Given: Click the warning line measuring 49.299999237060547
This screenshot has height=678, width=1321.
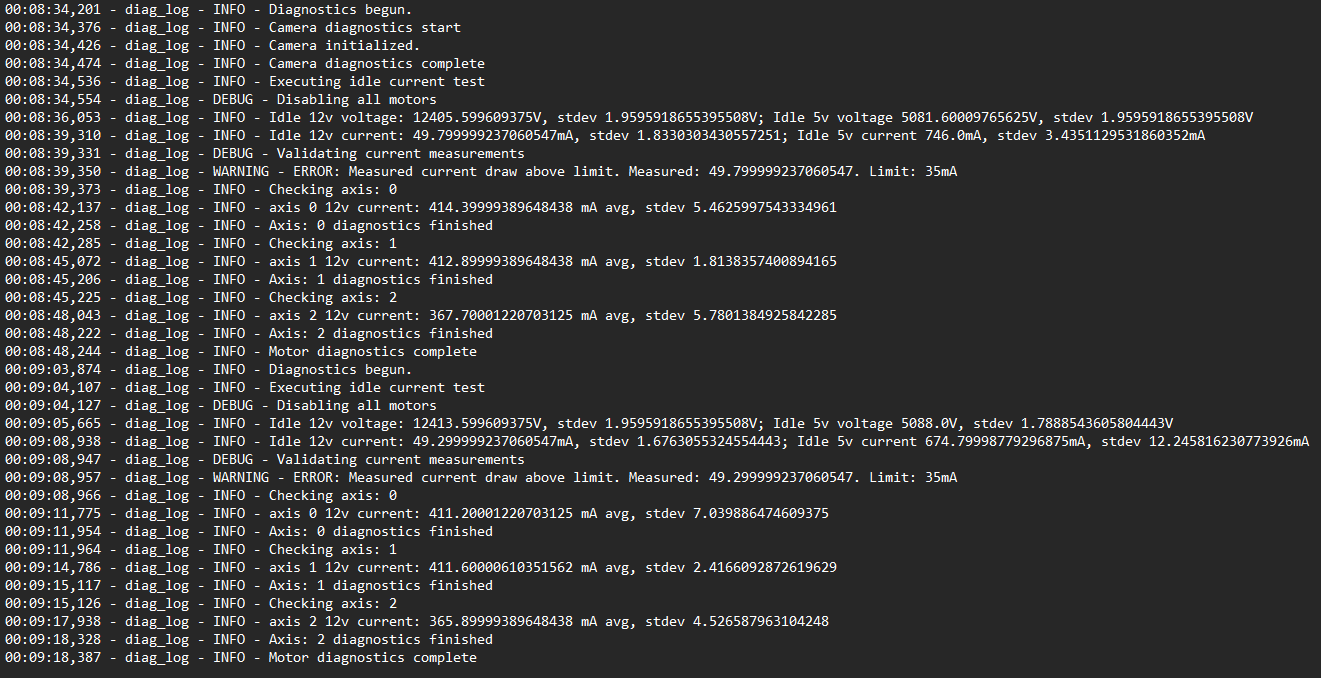Looking at the screenshot, I should [x=584, y=478].
